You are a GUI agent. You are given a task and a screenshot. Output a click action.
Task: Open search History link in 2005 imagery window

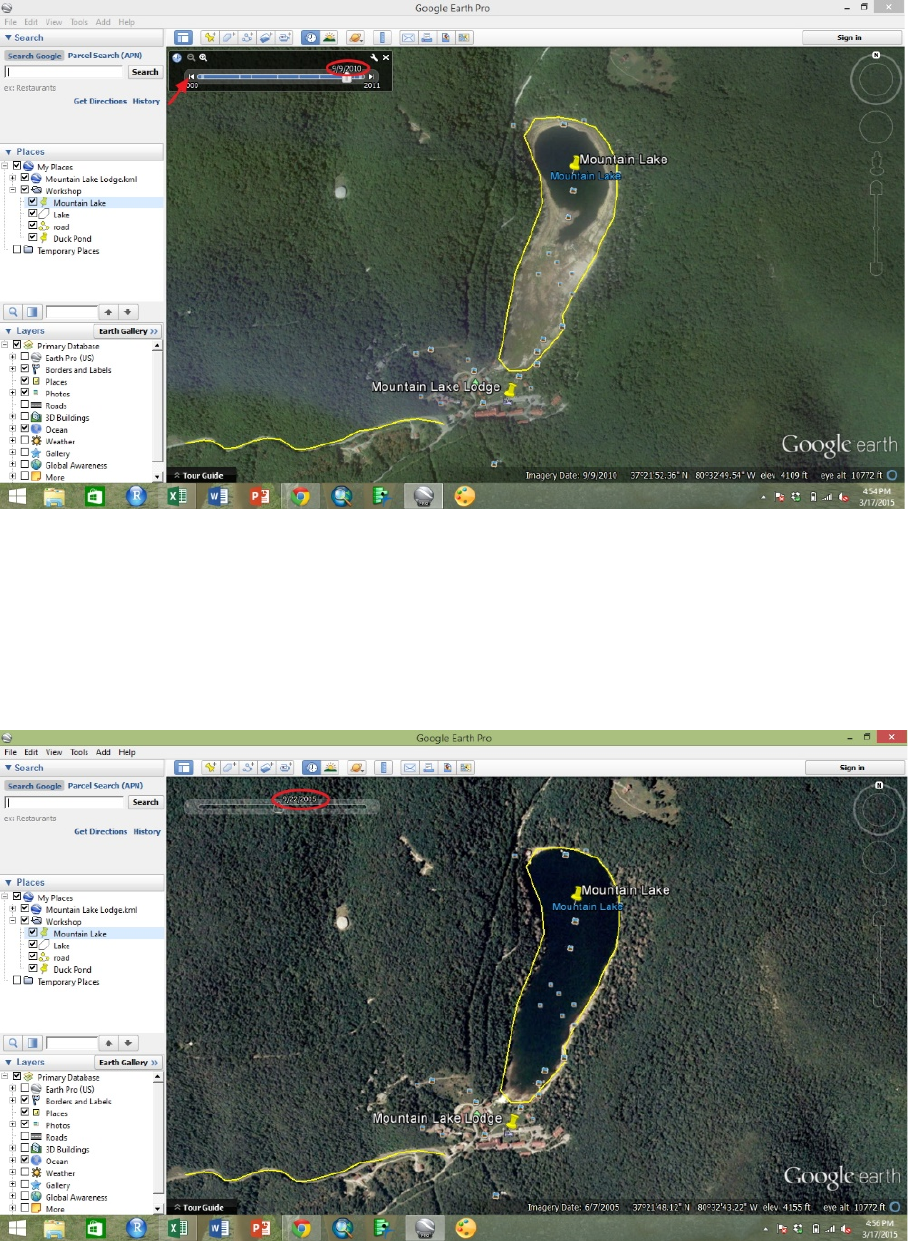click(146, 832)
